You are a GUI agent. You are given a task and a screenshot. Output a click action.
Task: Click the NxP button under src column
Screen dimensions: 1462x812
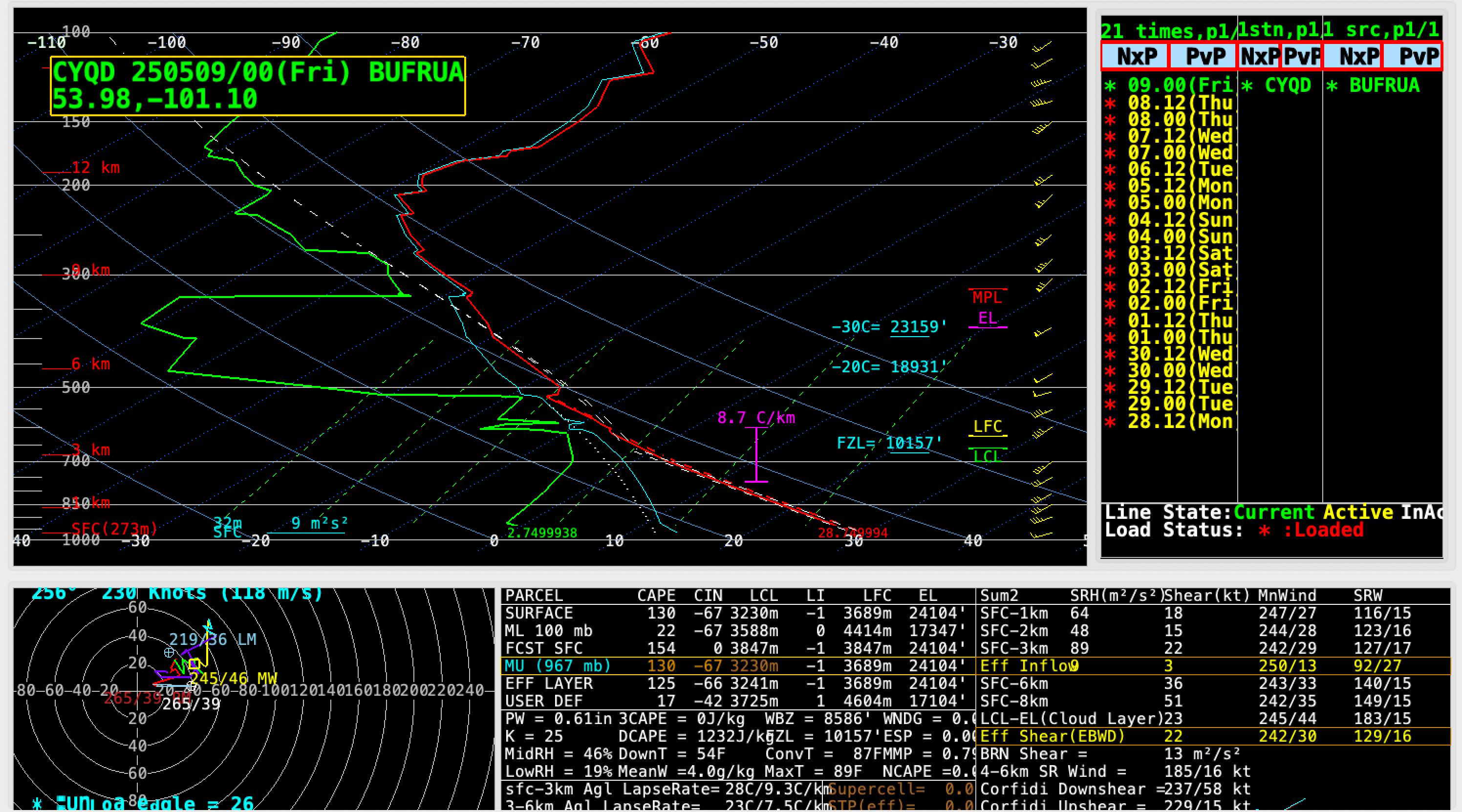coord(1353,56)
